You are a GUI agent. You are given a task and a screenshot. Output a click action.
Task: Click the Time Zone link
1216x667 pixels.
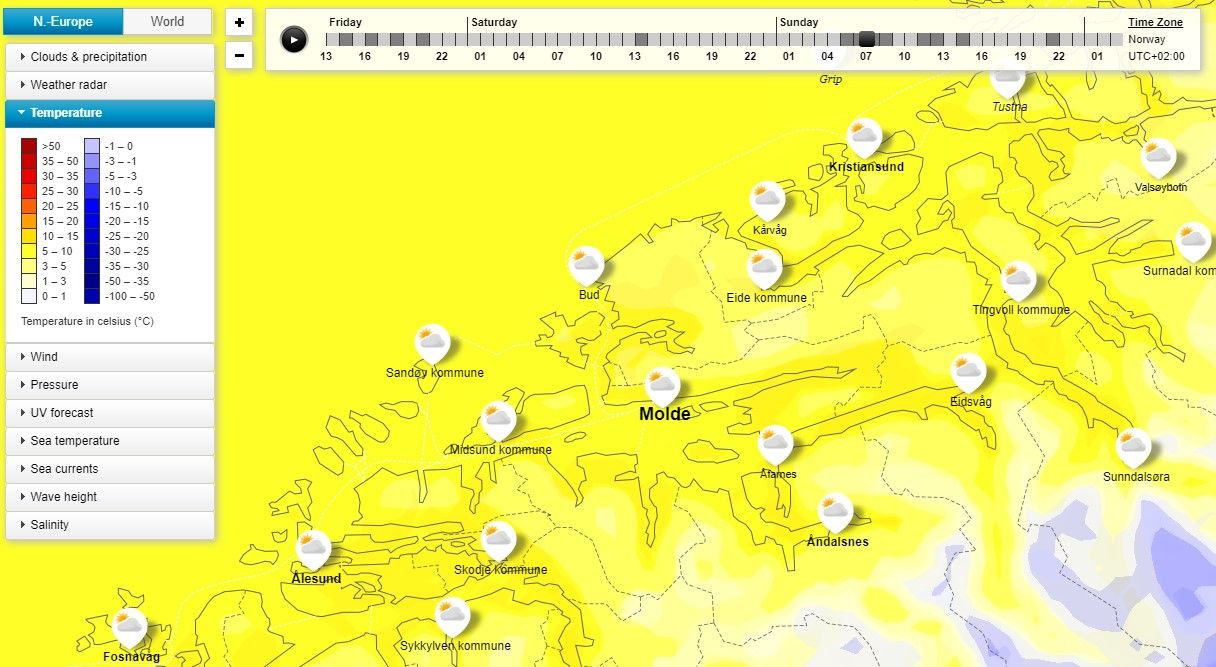(1155, 22)
